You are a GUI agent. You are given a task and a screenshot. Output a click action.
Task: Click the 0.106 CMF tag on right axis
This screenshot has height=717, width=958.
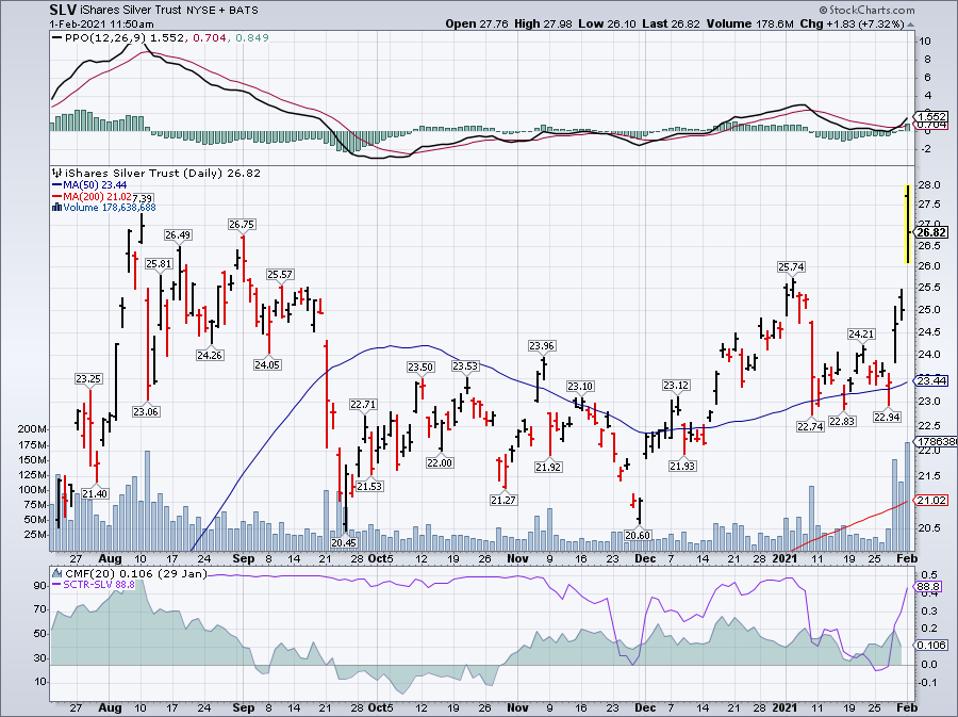(931, 645)
